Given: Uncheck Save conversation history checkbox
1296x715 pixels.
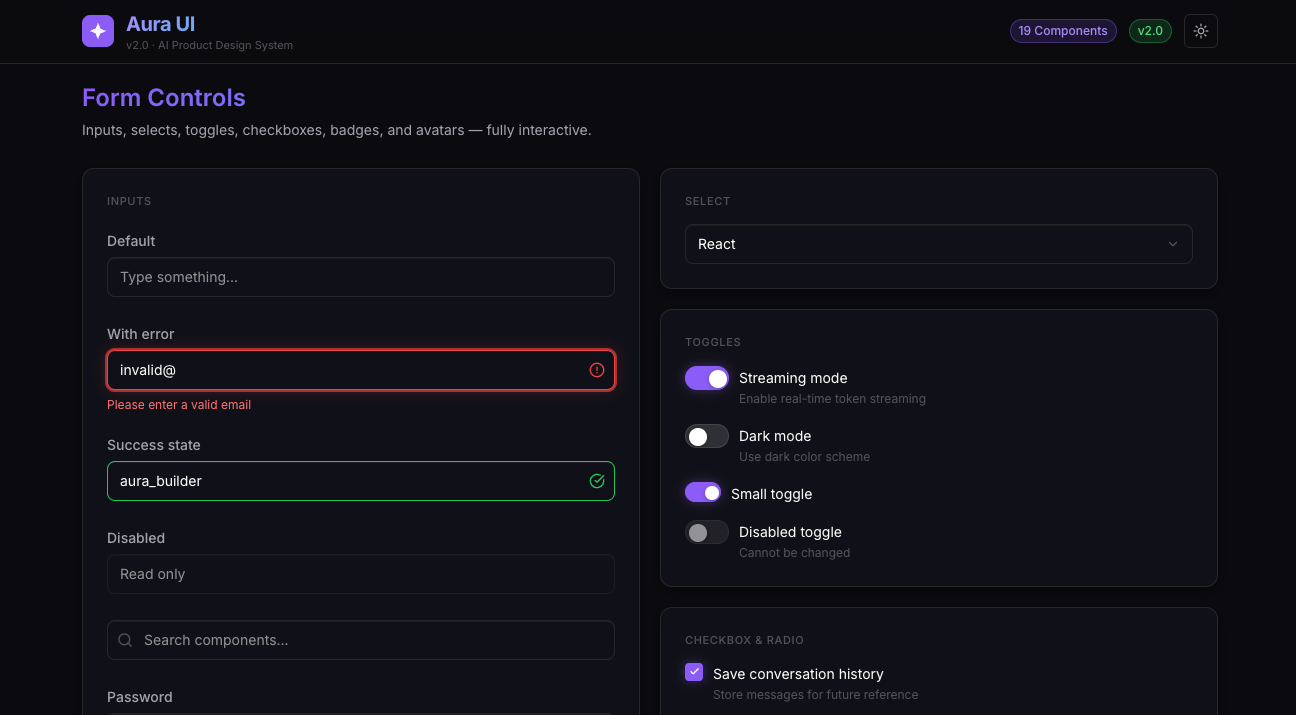Looking at the screenshot, I should tap(694, 672).
